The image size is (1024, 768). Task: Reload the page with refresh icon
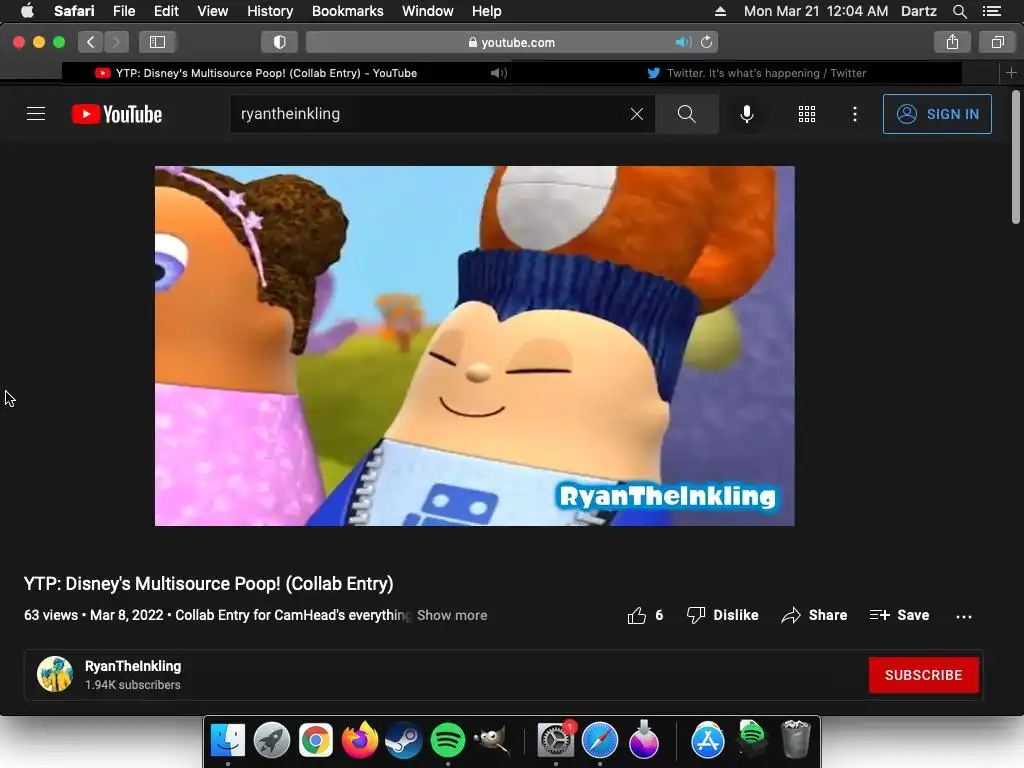[707, 42]
